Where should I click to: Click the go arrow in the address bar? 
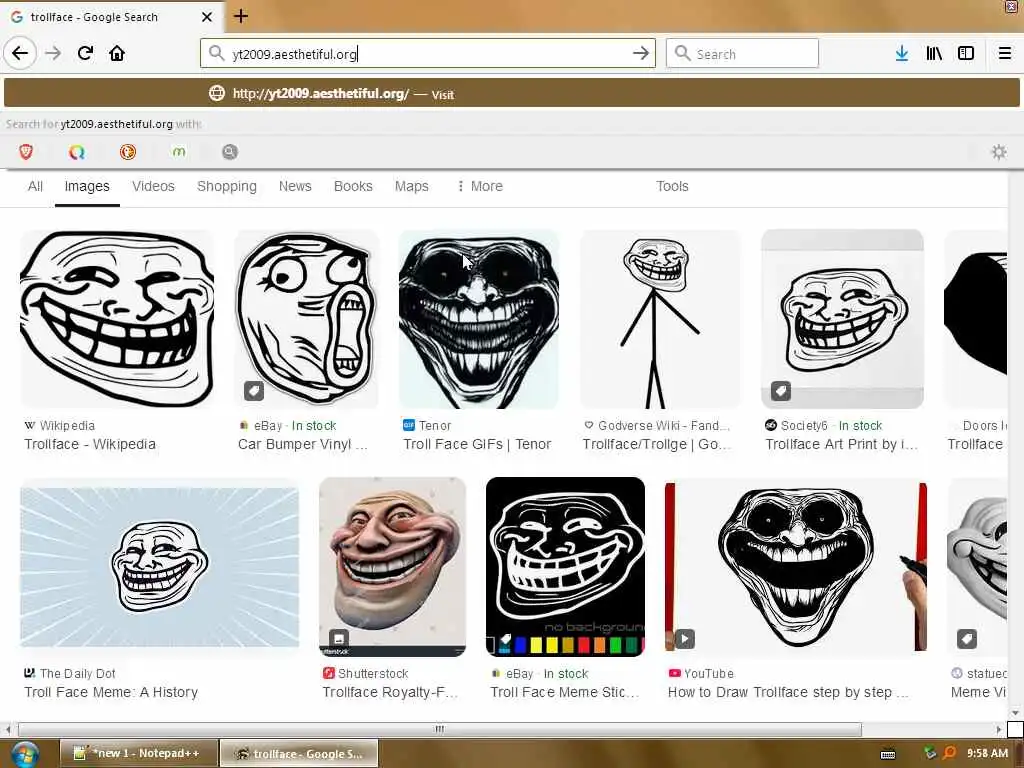tap(641, 53)
